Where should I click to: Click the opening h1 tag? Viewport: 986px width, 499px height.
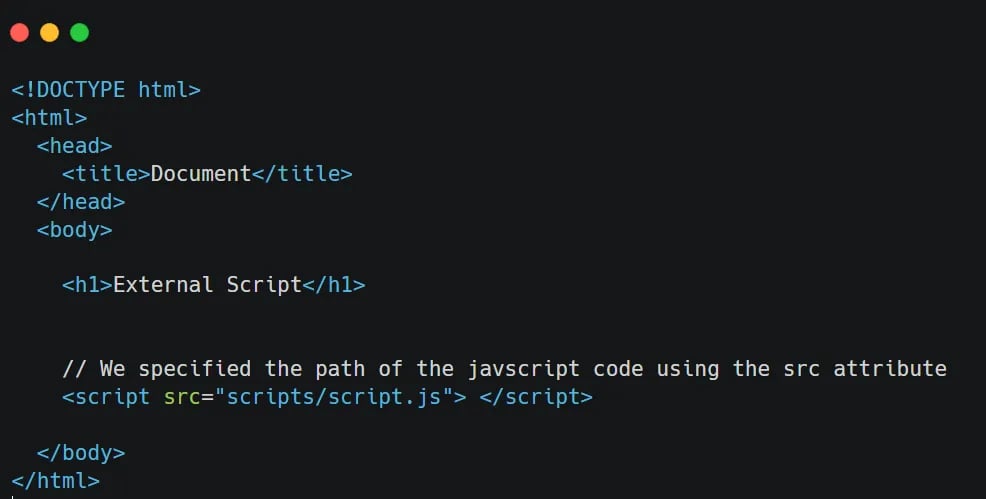[87, 285]
